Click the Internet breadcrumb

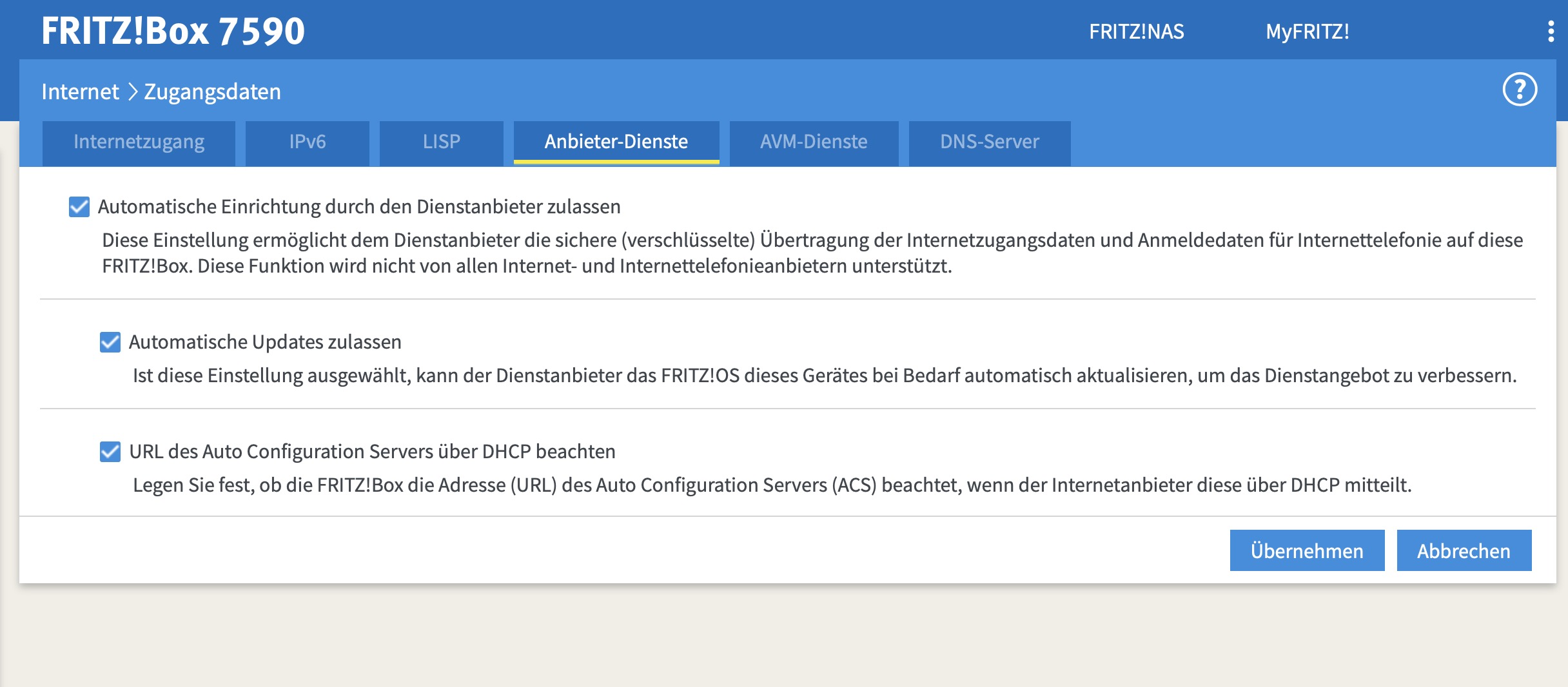tap(80, 92)
